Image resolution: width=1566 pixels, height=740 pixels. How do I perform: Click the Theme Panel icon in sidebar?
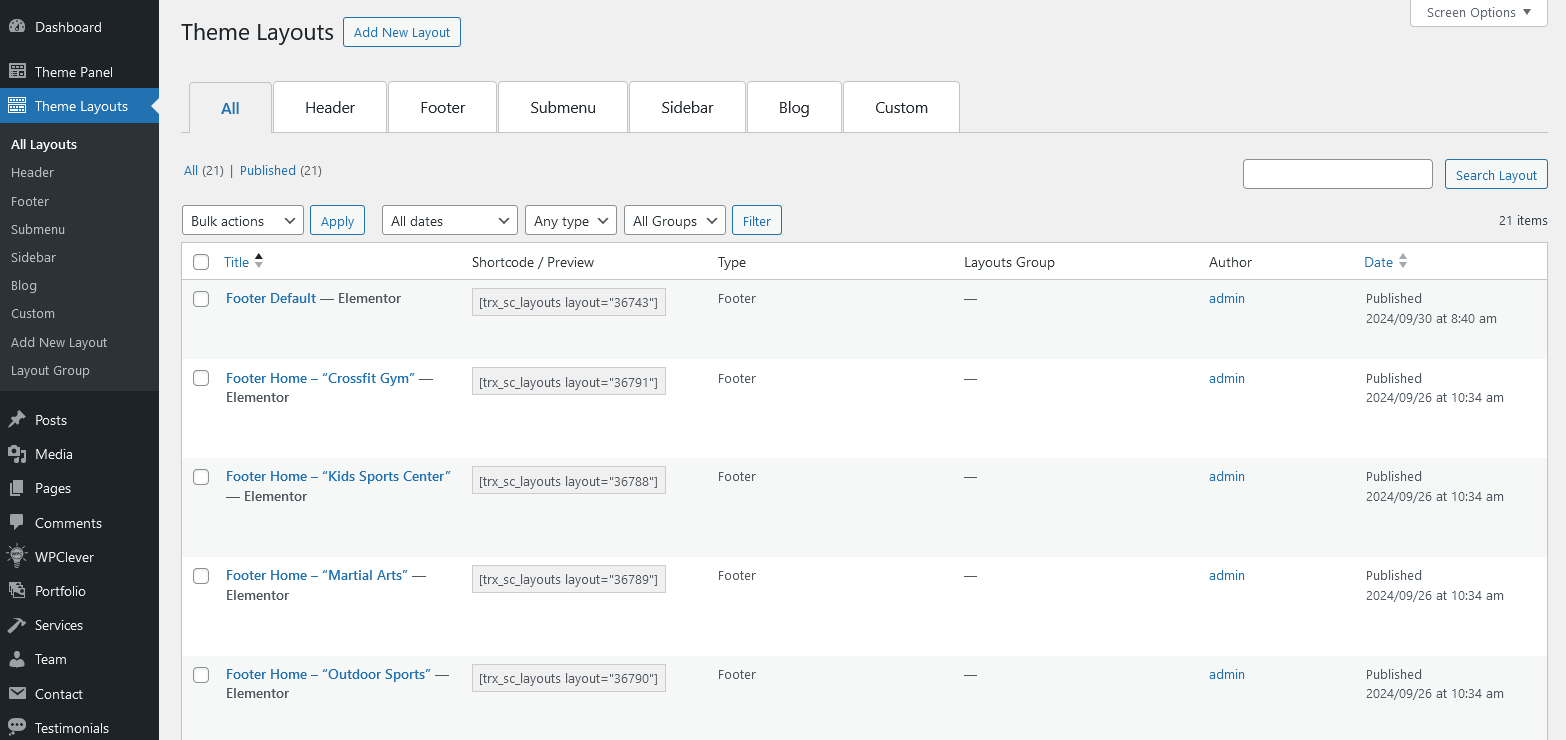[x=17, y=72]
